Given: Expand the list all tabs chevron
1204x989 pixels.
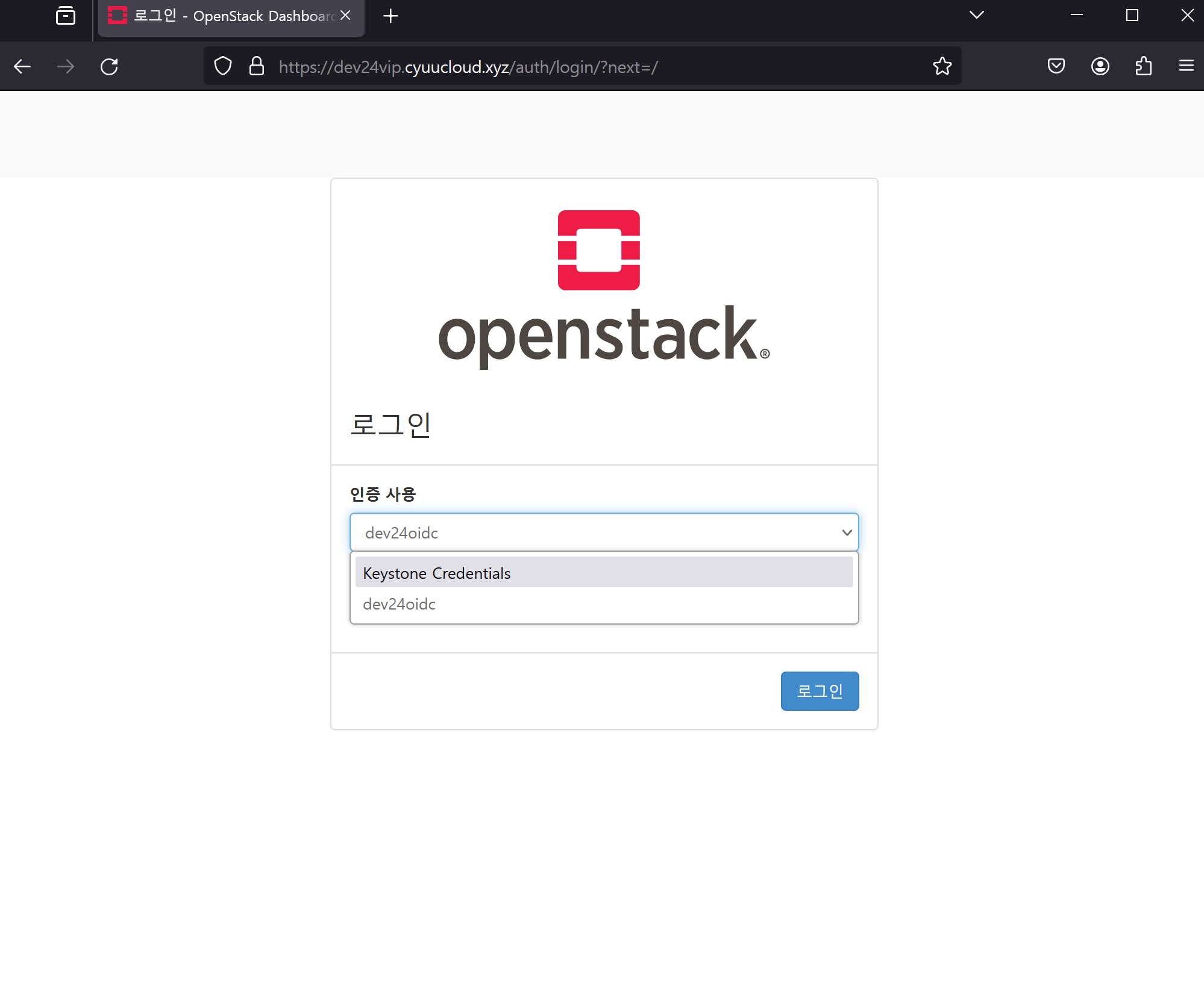Looking at the screenshot, I should (976, 16).
